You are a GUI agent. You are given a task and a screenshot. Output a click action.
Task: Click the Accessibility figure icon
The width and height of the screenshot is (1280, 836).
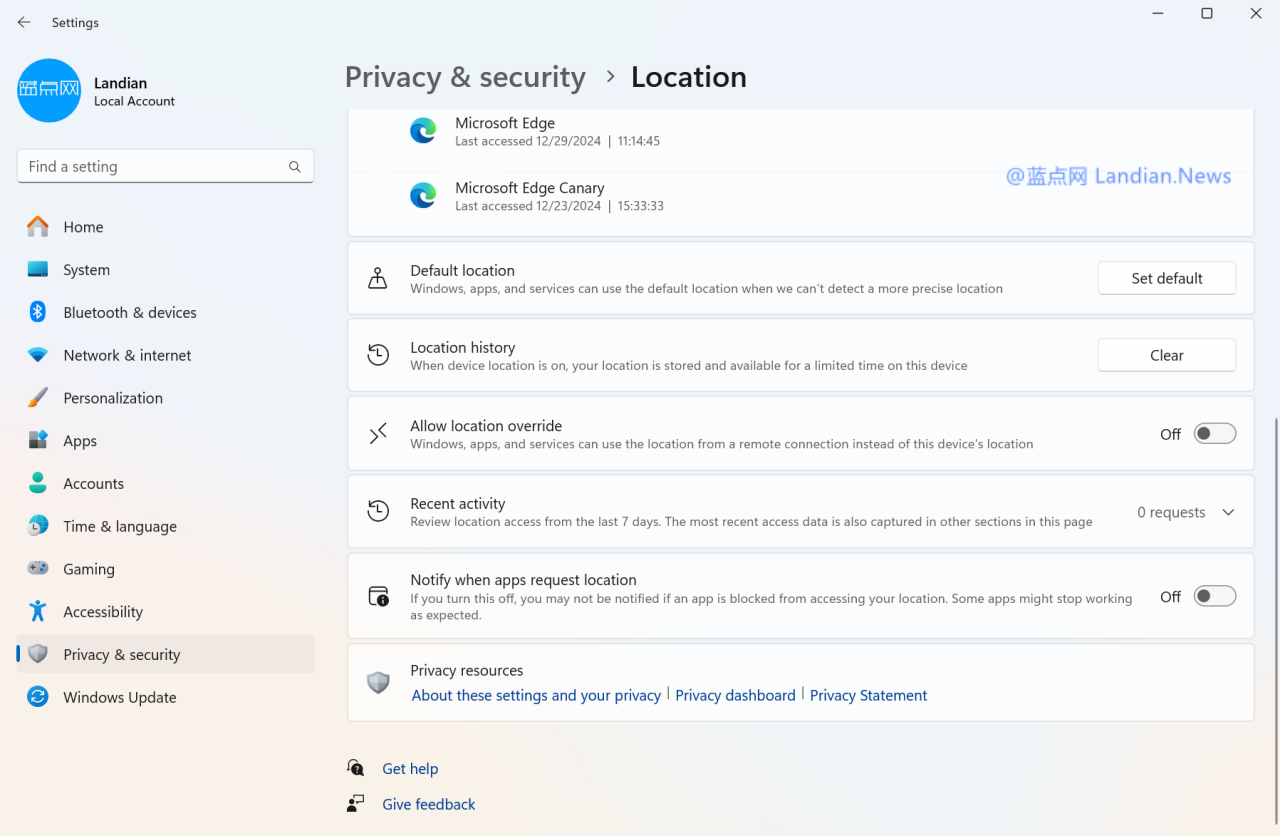(x=38, y=611)
